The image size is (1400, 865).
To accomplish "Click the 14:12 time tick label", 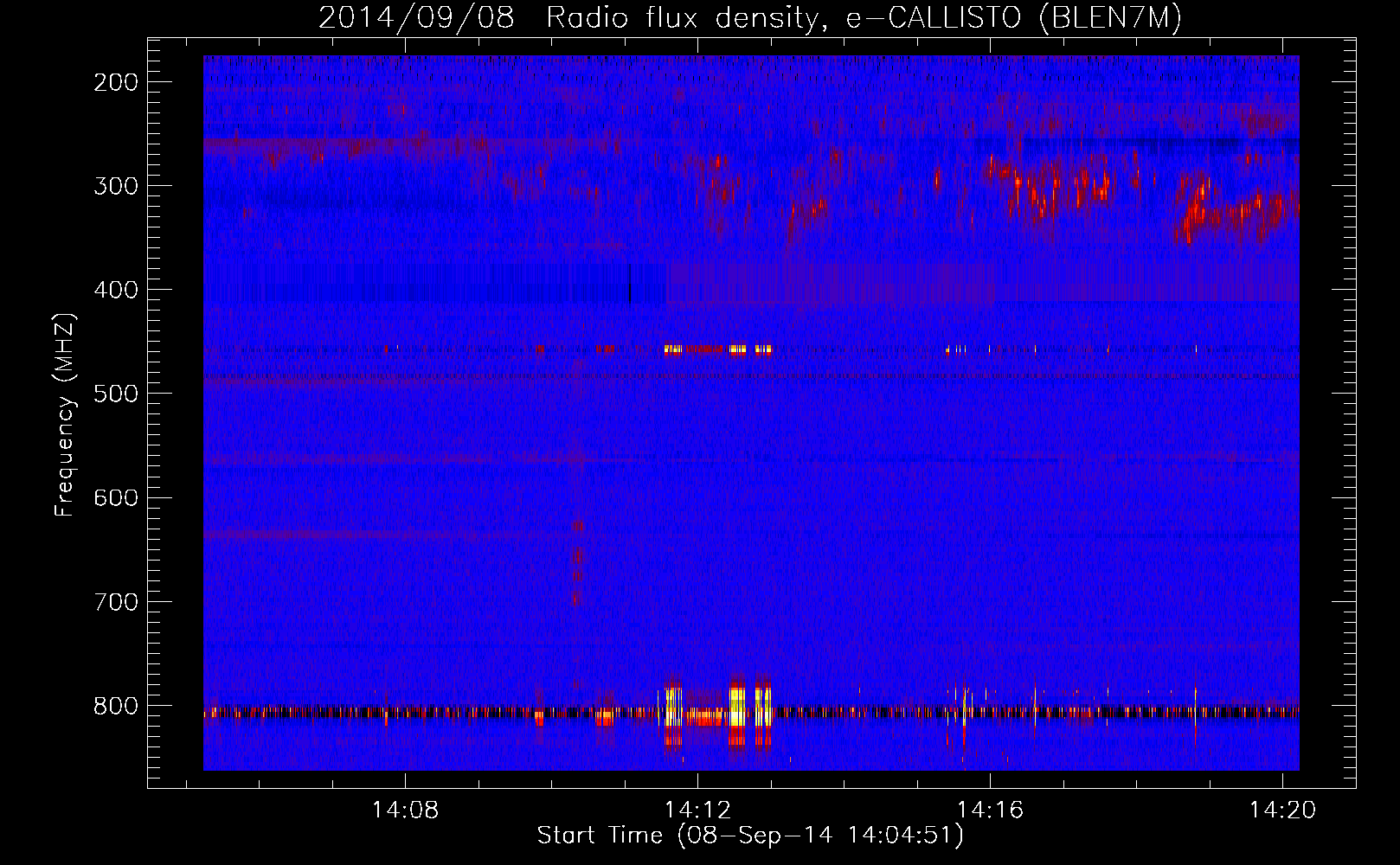I will [x=697, y=810].
